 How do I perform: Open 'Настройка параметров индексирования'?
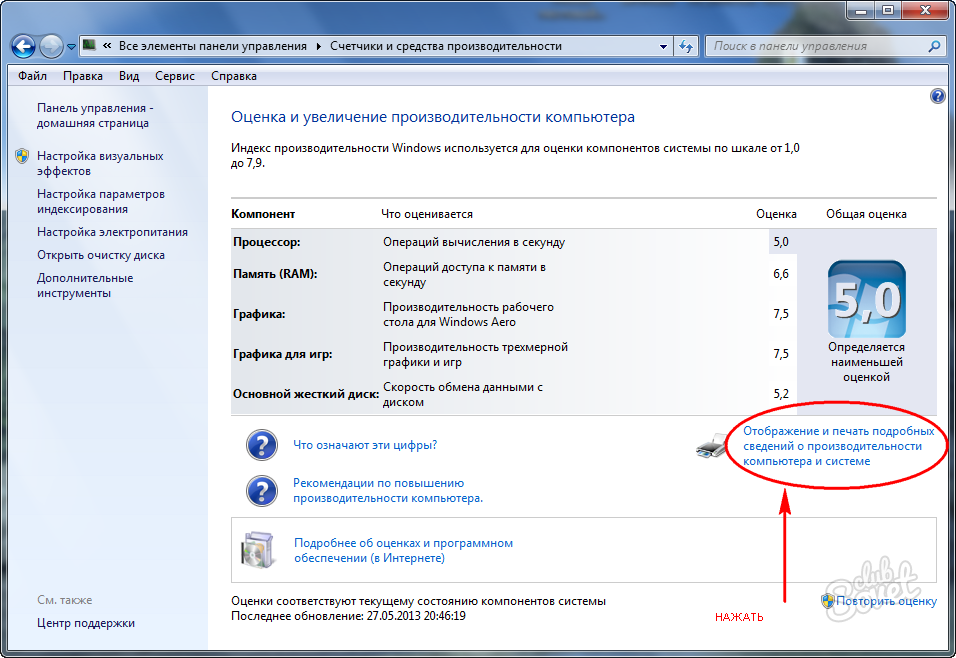click(x=101, y=201)
